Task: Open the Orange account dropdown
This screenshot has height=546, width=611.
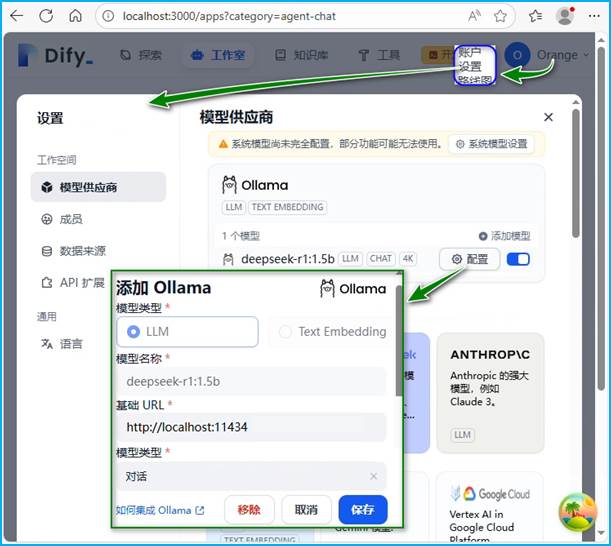Action: tap(563, 55)
